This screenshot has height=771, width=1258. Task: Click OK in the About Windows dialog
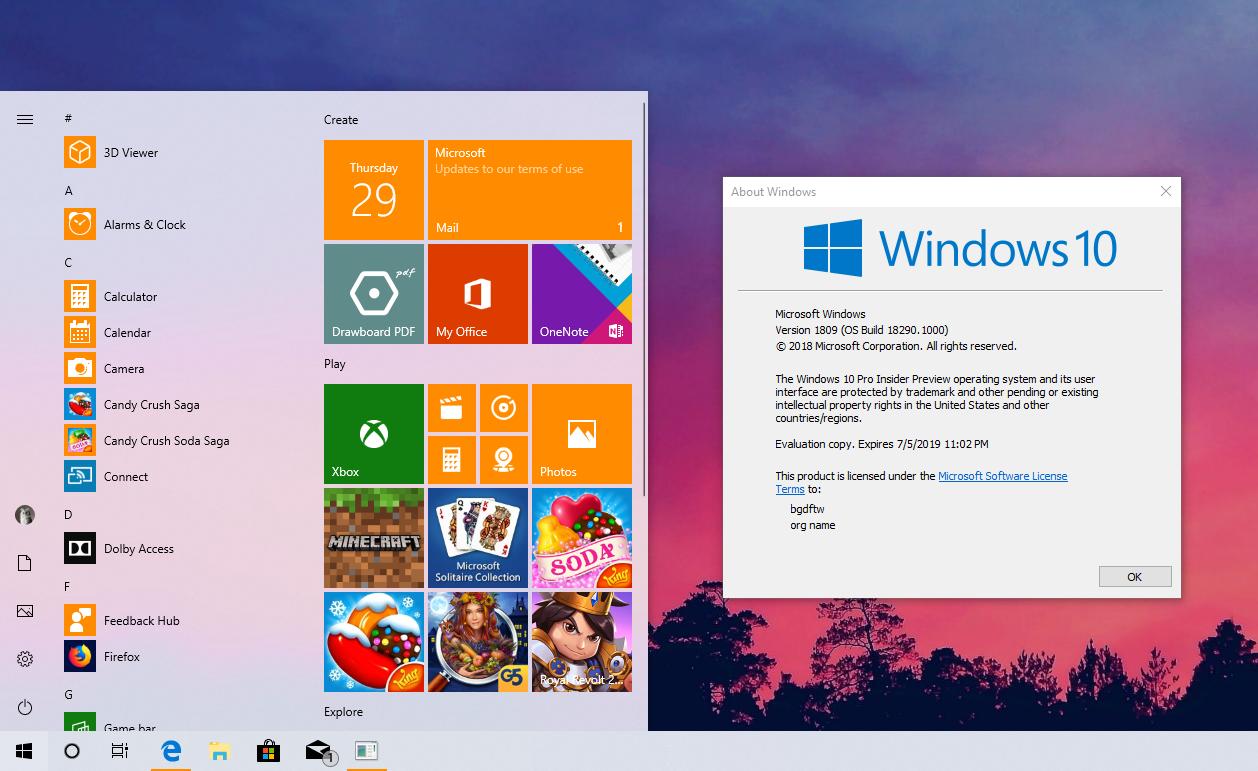[x=1135, y=576]
